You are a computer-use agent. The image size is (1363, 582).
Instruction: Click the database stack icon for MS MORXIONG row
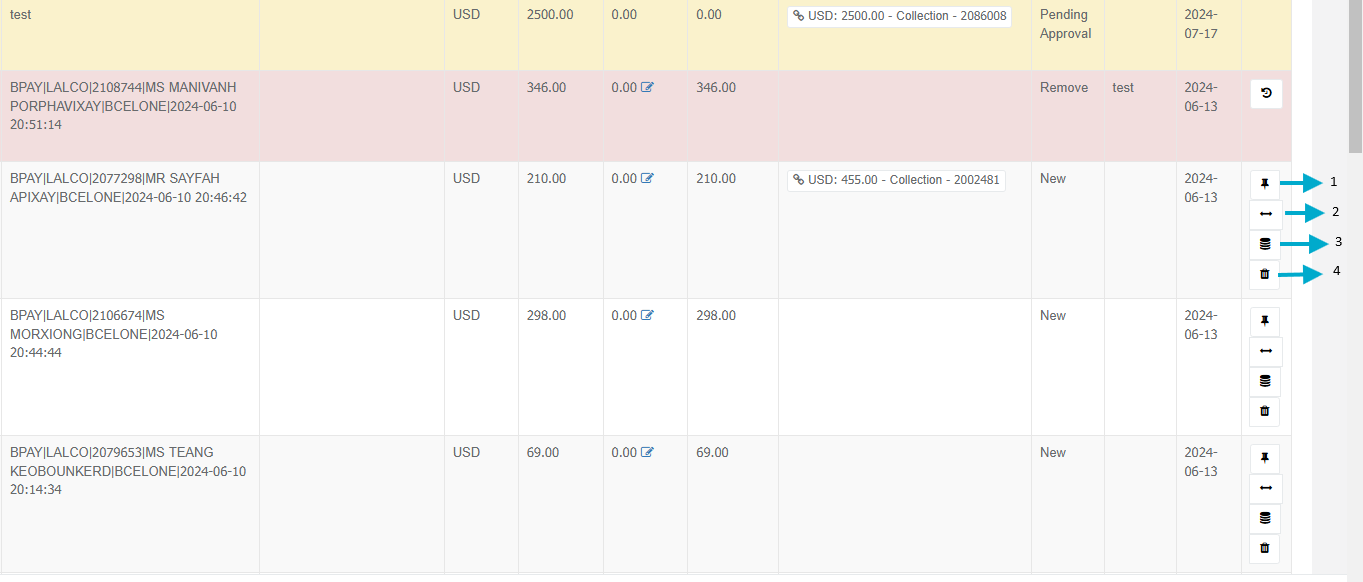(1265, 381)
